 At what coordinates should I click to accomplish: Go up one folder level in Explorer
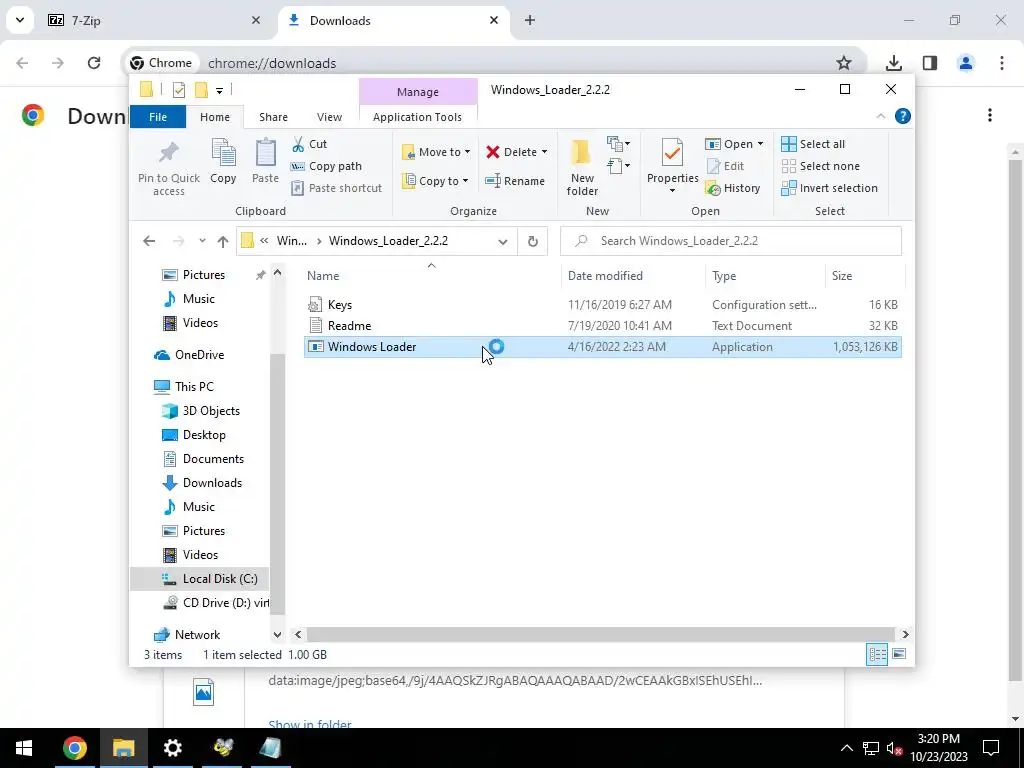223,241
